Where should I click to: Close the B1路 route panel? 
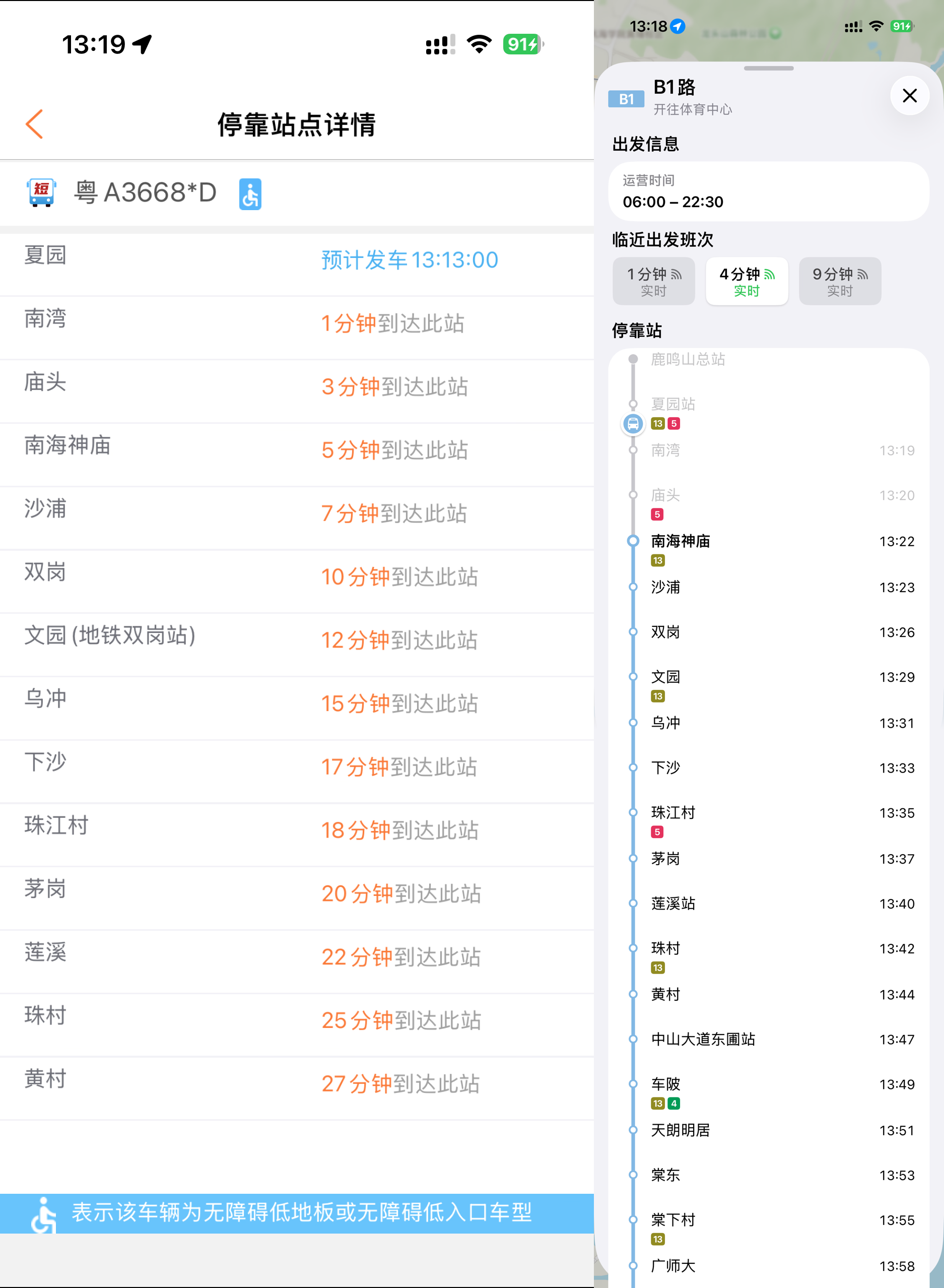pyautogui.click(x=909, y=95)
